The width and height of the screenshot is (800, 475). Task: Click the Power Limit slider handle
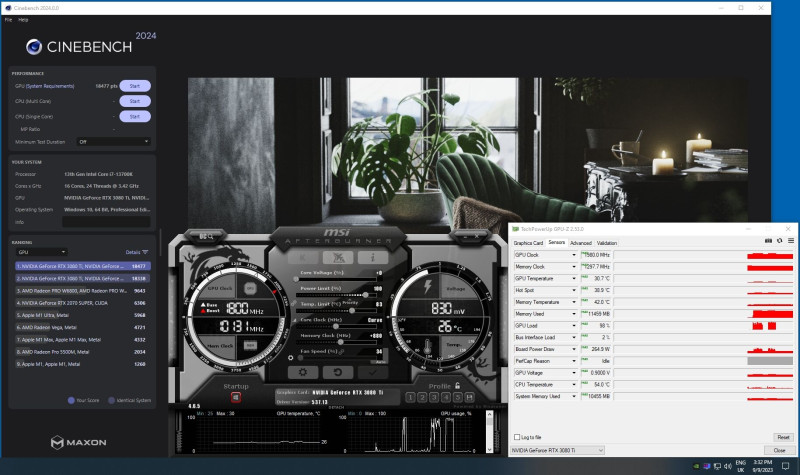pyautogui.click(x=365, y=295)
